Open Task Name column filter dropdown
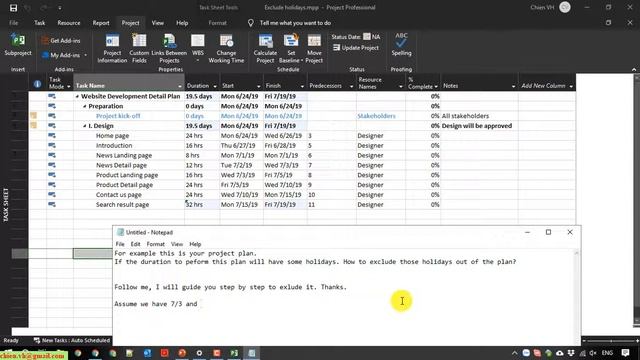 tap(180, 86)
